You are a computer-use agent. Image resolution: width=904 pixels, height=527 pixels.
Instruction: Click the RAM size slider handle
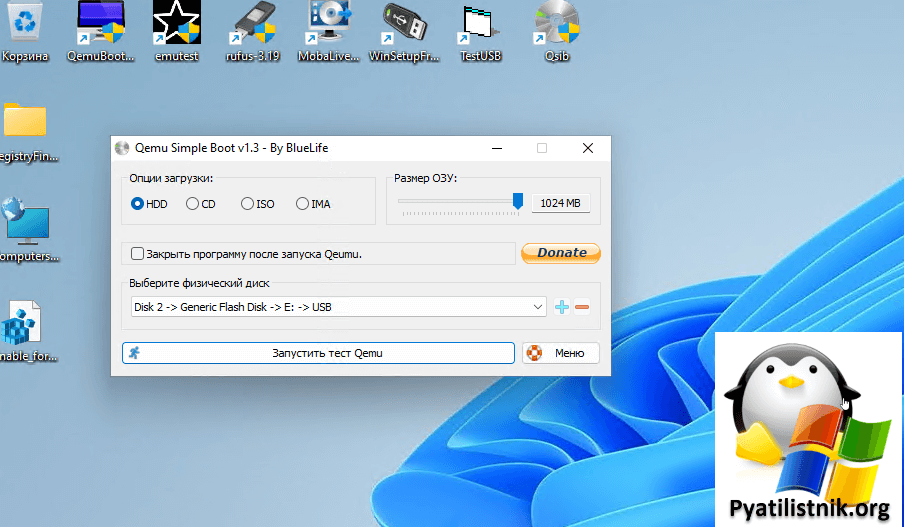click(x=518, y=201)
